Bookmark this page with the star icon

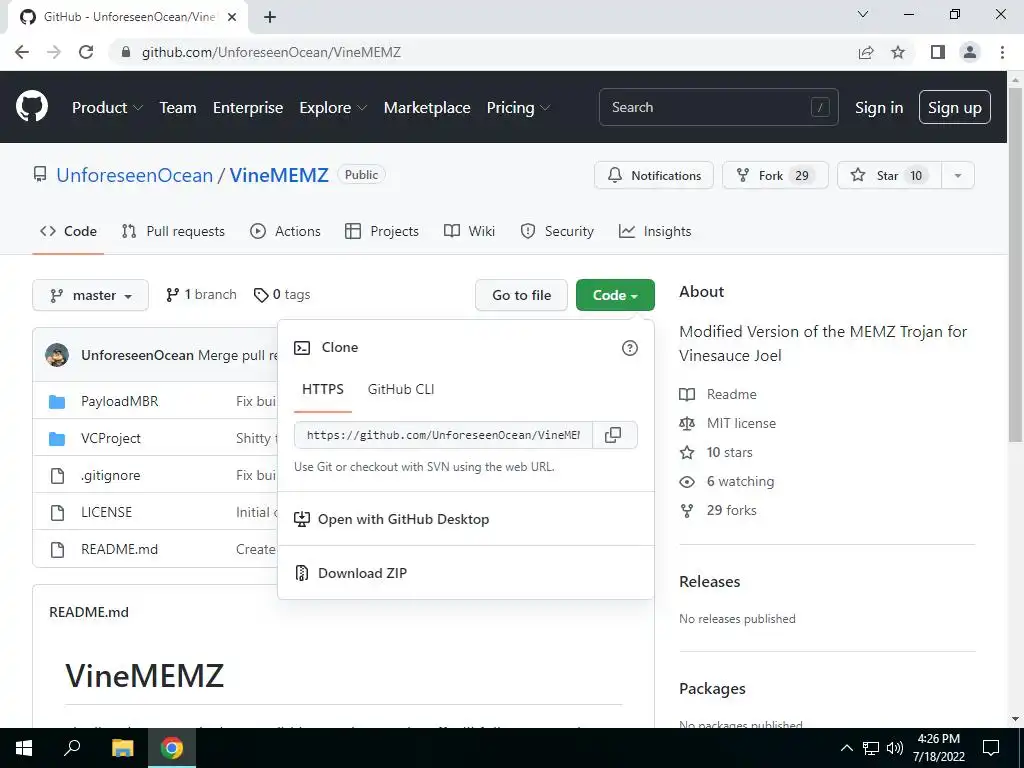point(899,52)
